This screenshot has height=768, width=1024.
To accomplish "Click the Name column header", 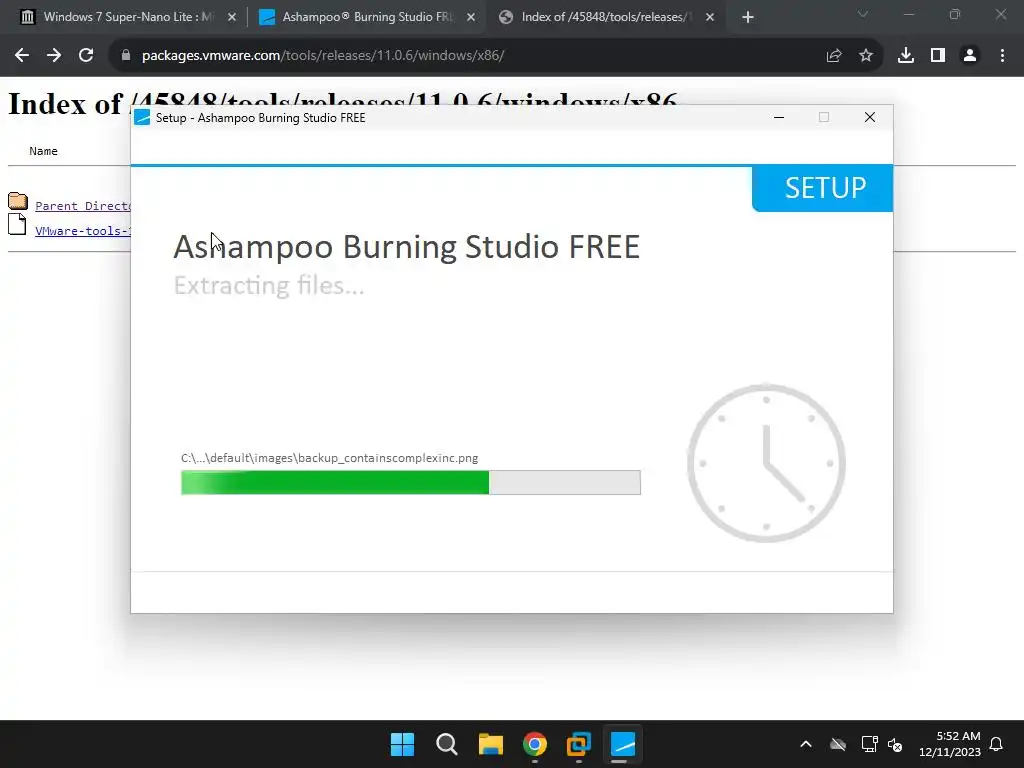I will 43,151.
